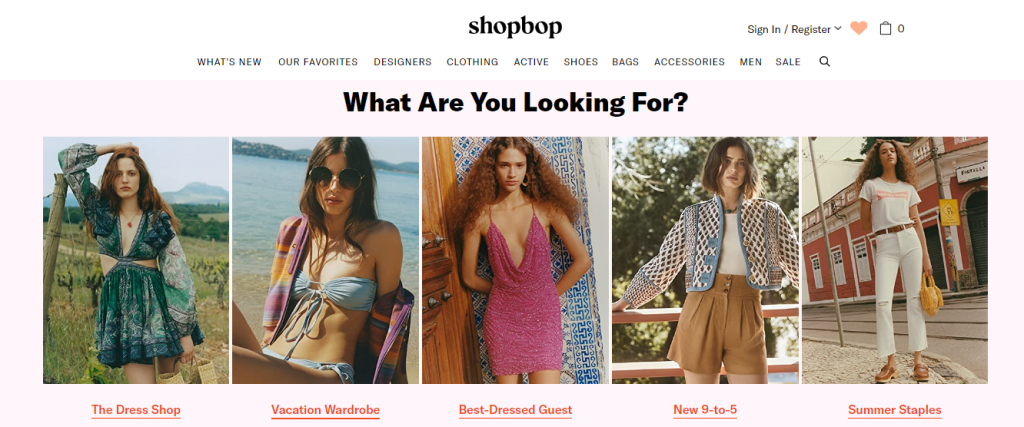Click The Dress Shop link
The image size is (1024, 427).
pos(136,410)
